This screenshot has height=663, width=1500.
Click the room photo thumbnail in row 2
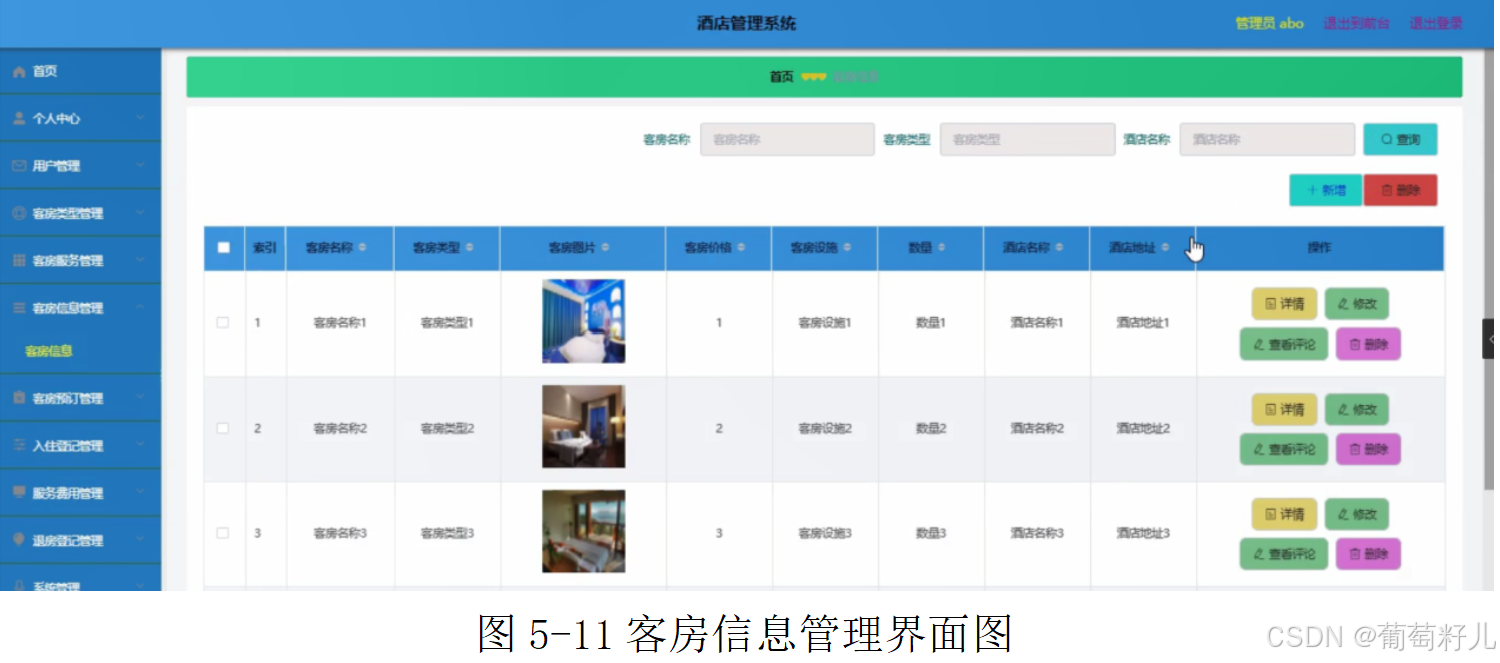pyautogui.click(x=584, y=426)
